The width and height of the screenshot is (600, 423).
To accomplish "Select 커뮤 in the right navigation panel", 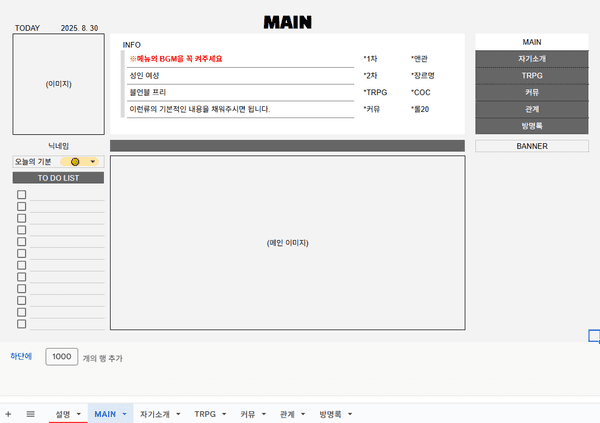I will coord(531,92).
